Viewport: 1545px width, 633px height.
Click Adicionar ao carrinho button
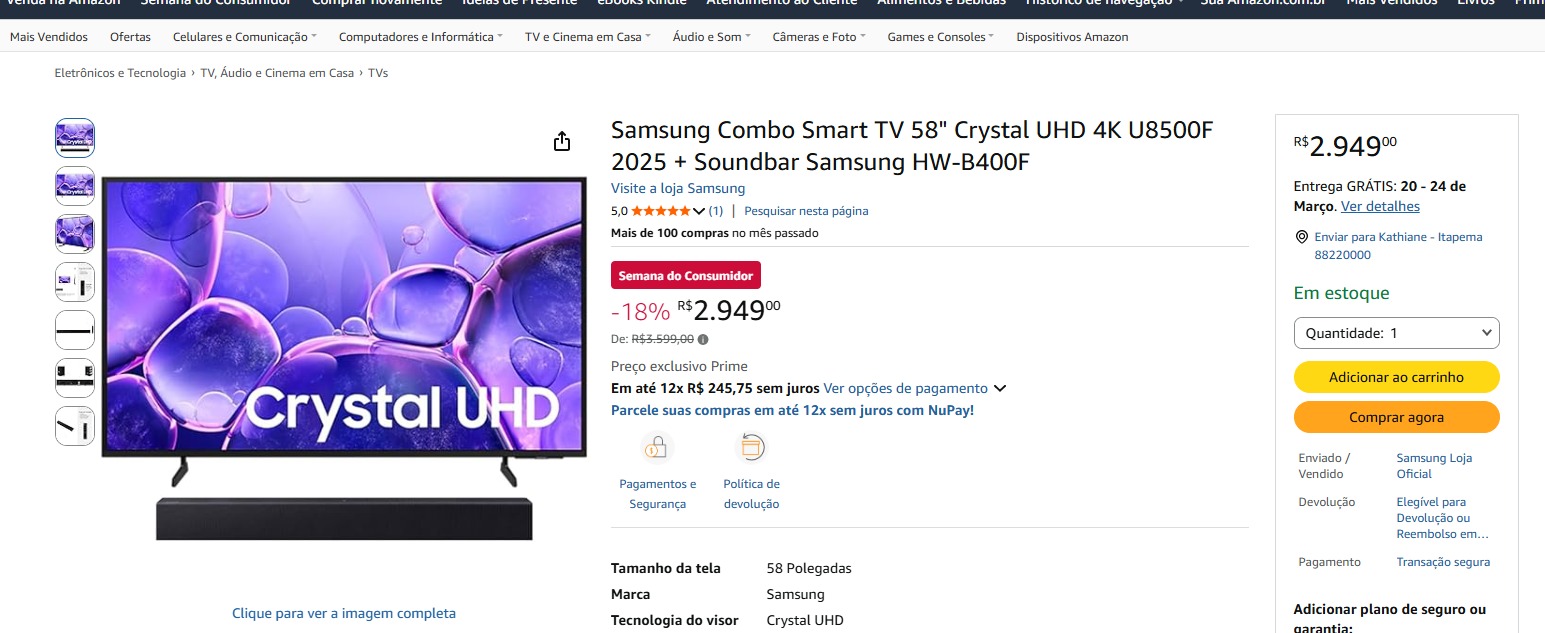1396,377
